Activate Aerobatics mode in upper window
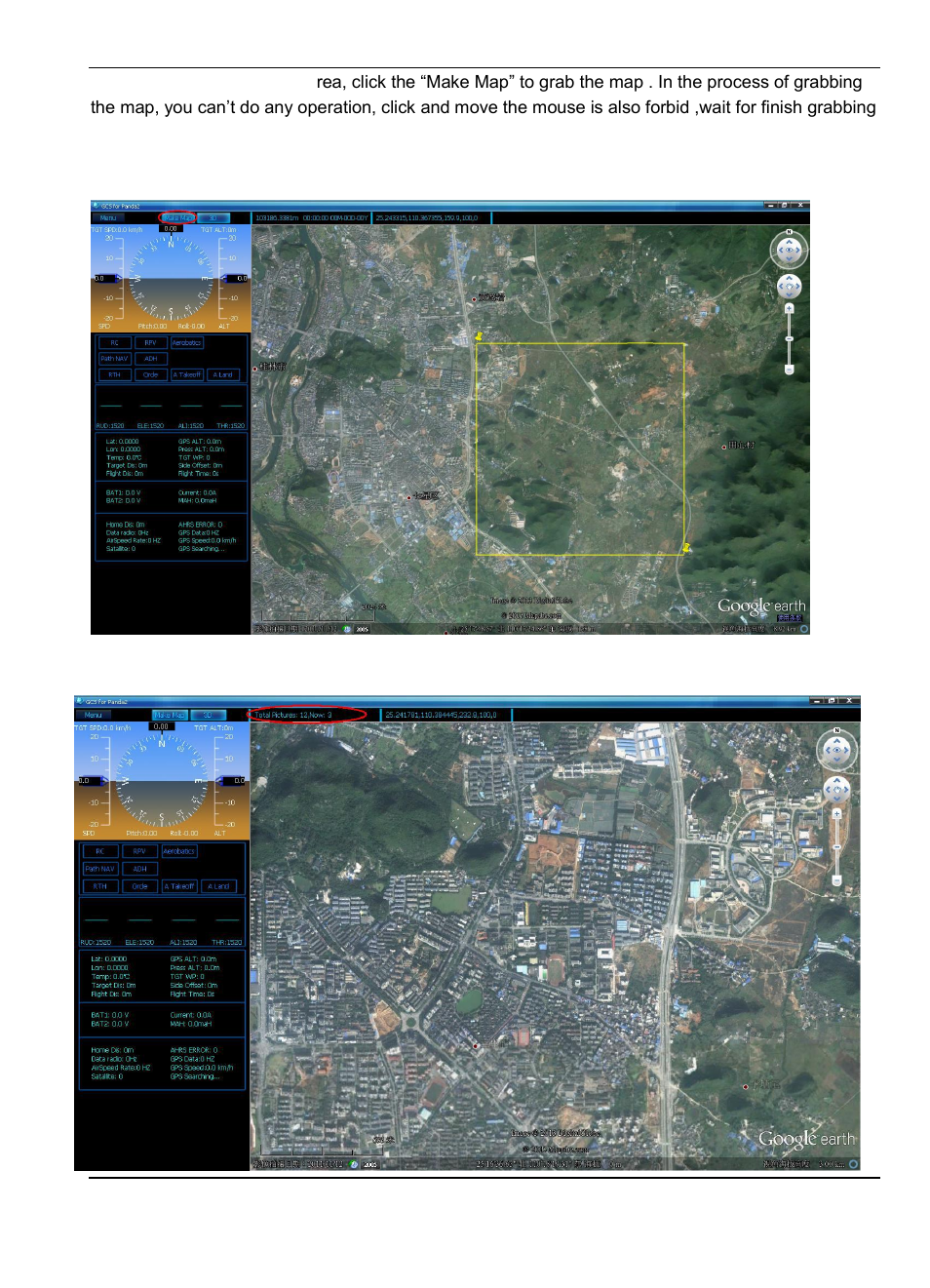Viewport: 930px width, 1288px height. [187, 343]
